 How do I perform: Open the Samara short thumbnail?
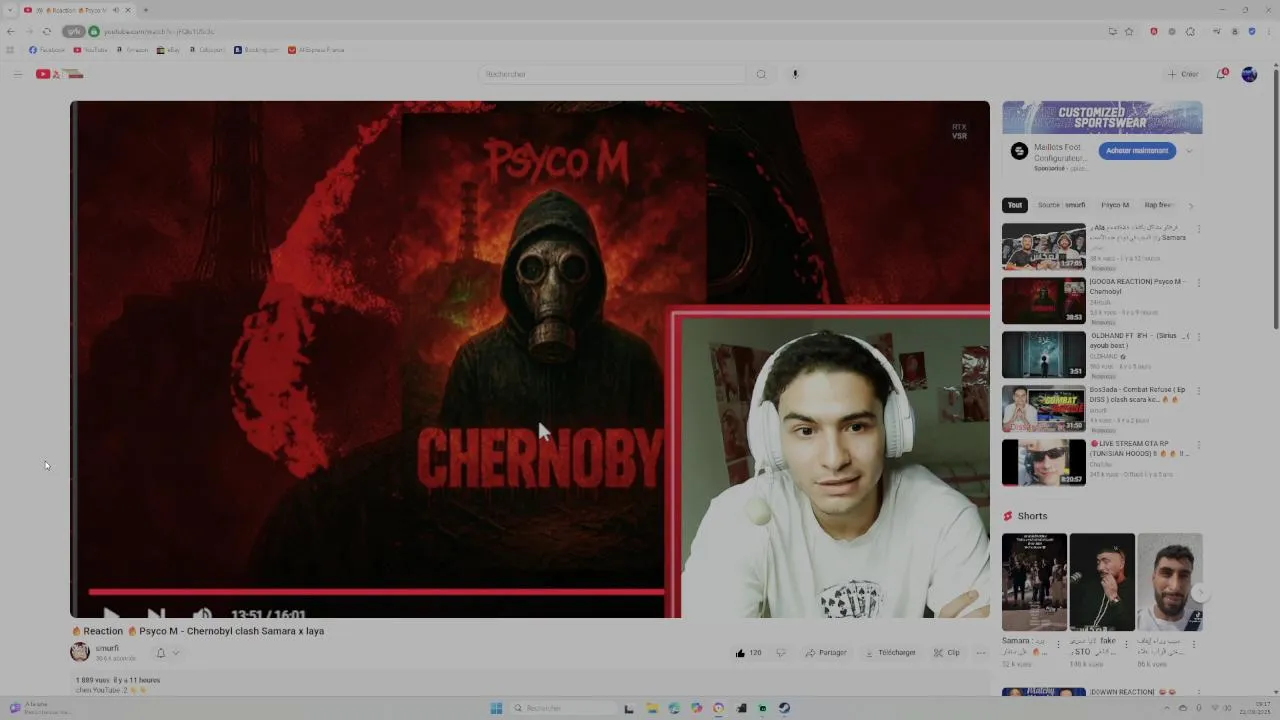1034,582
